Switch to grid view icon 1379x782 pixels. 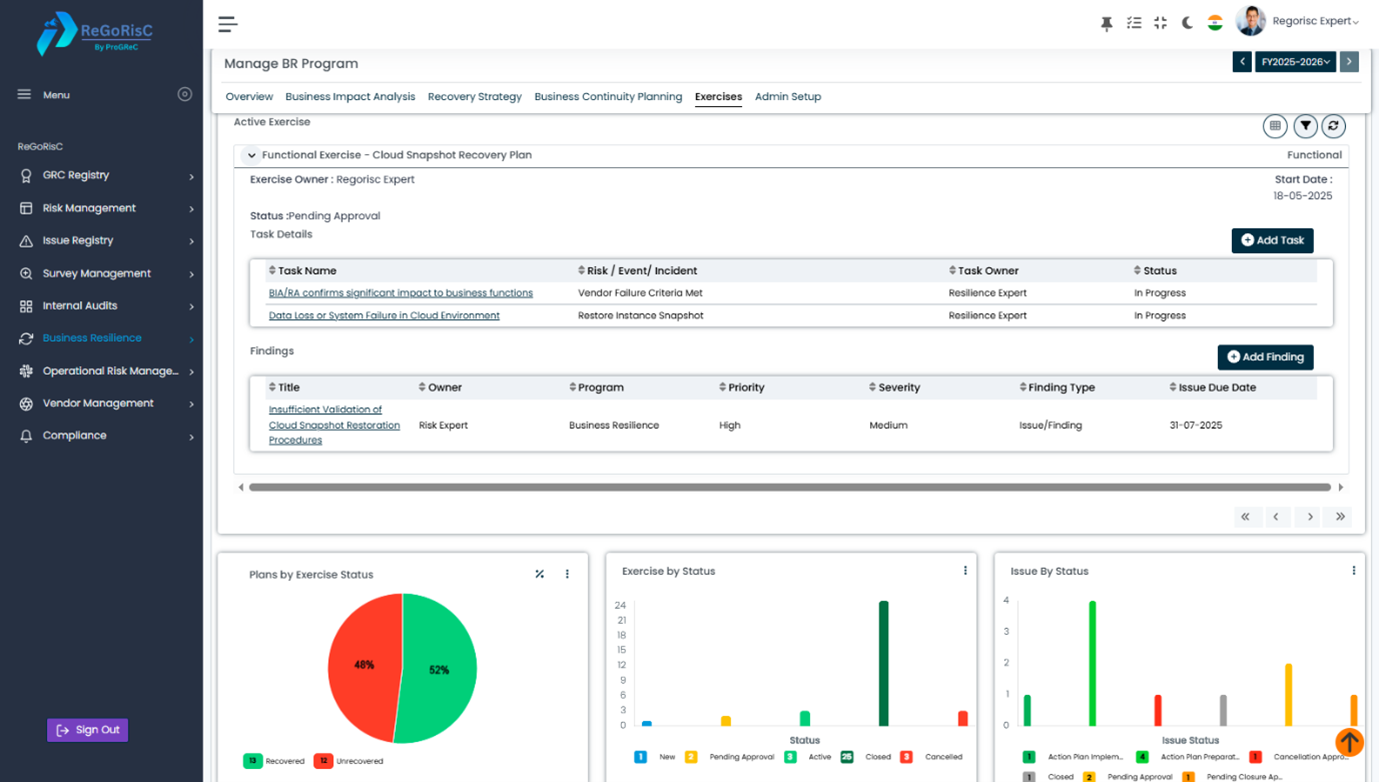coord(1275,126)
